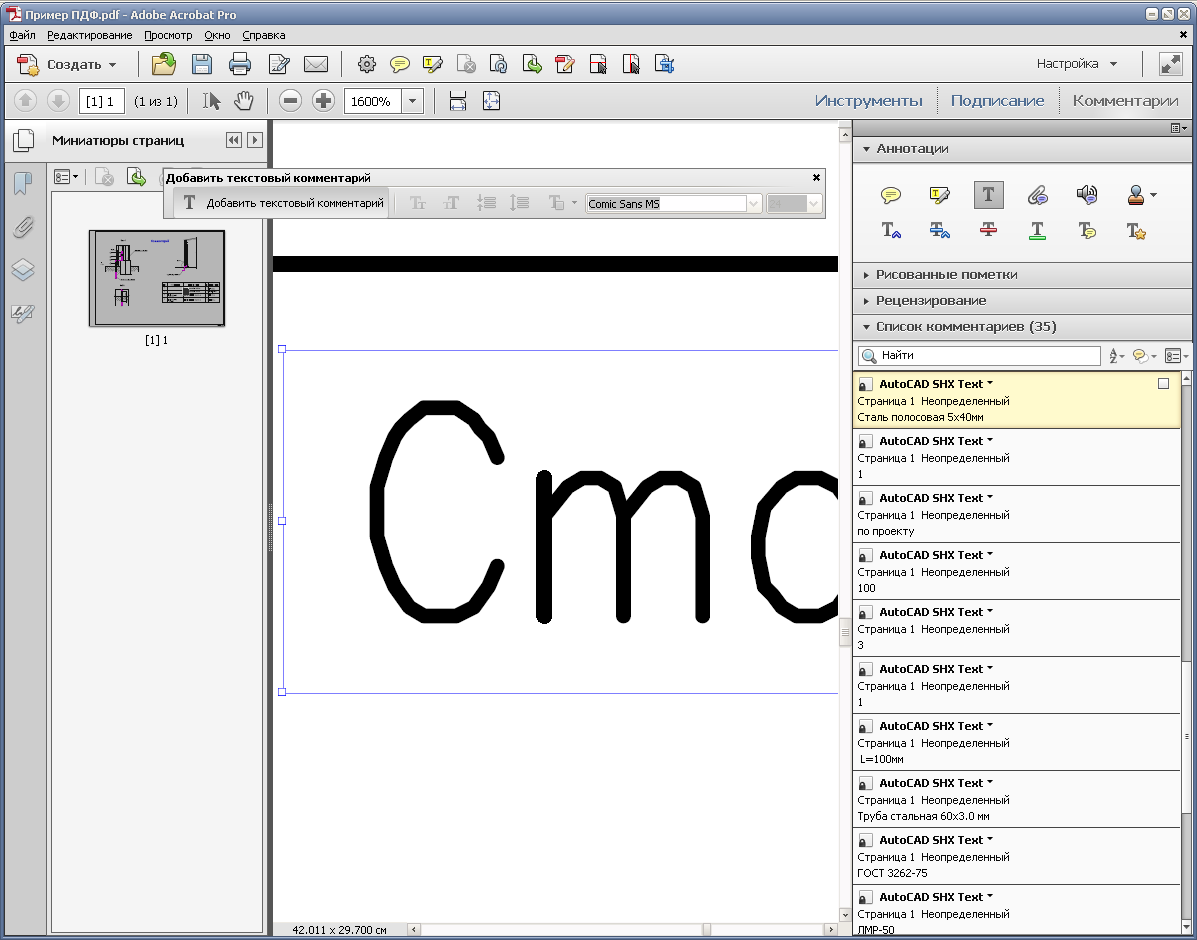Select the record audio comment tool

coord(1087,195)
